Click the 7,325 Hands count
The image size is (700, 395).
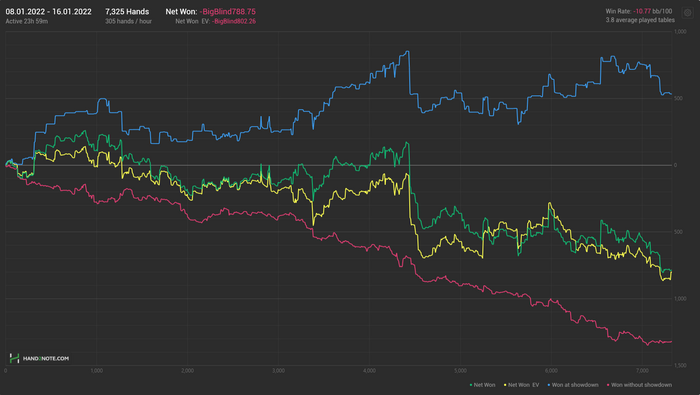coord(127,12)
